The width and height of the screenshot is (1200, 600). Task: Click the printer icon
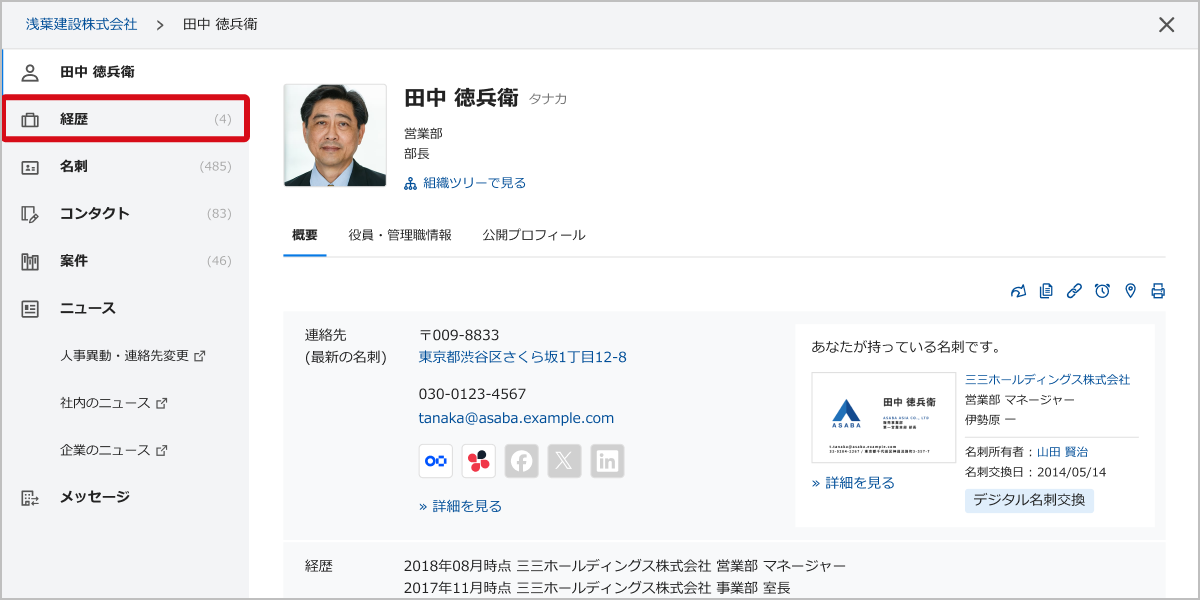tap(1158, 291)
